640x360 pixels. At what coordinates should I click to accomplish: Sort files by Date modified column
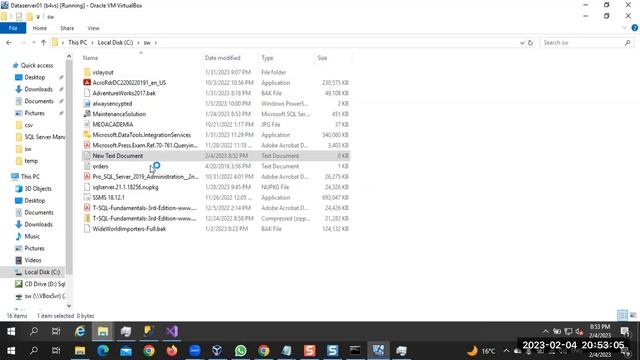(222, 58)
